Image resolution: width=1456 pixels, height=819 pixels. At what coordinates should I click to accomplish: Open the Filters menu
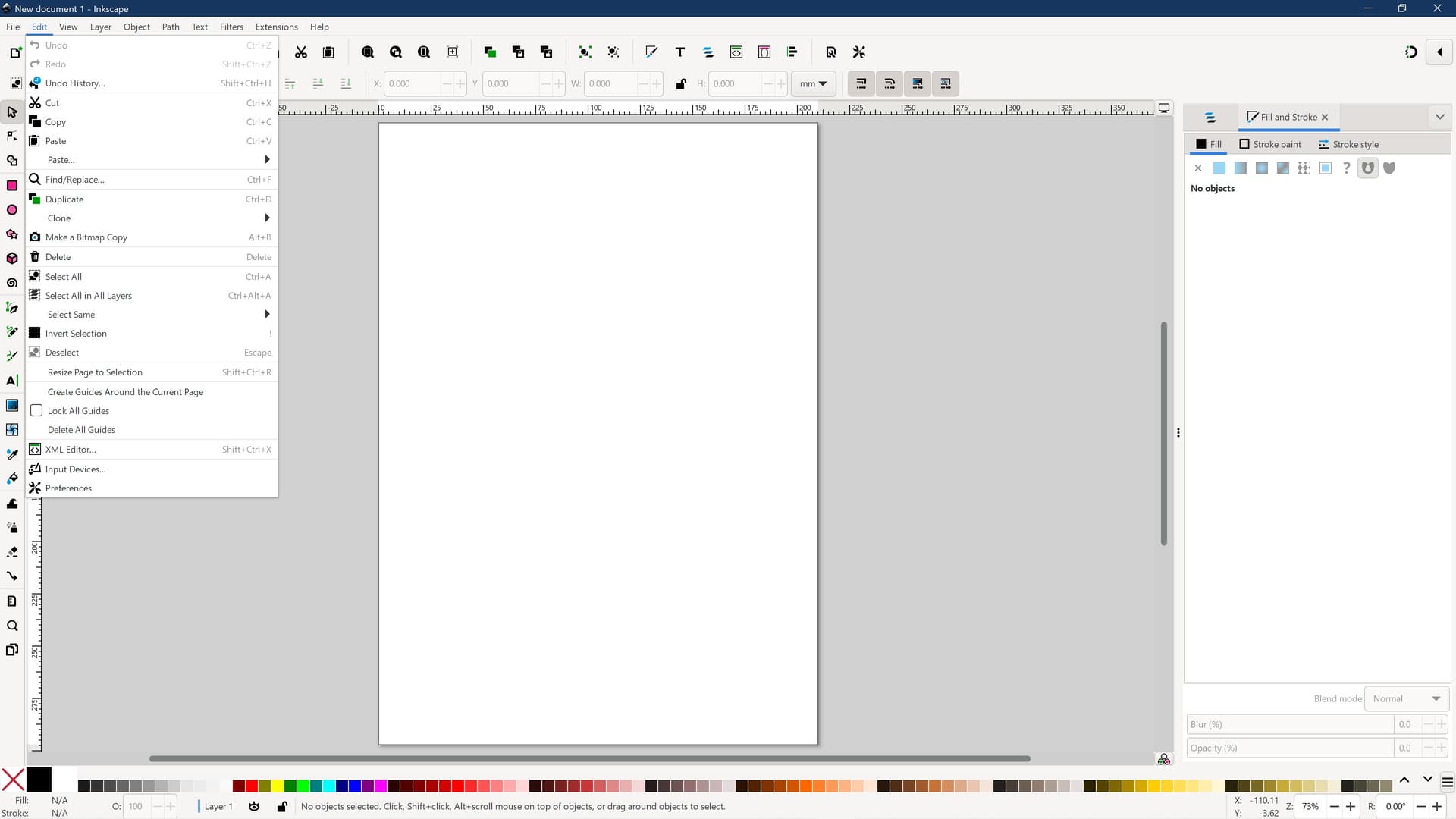(x=231, y=27)
